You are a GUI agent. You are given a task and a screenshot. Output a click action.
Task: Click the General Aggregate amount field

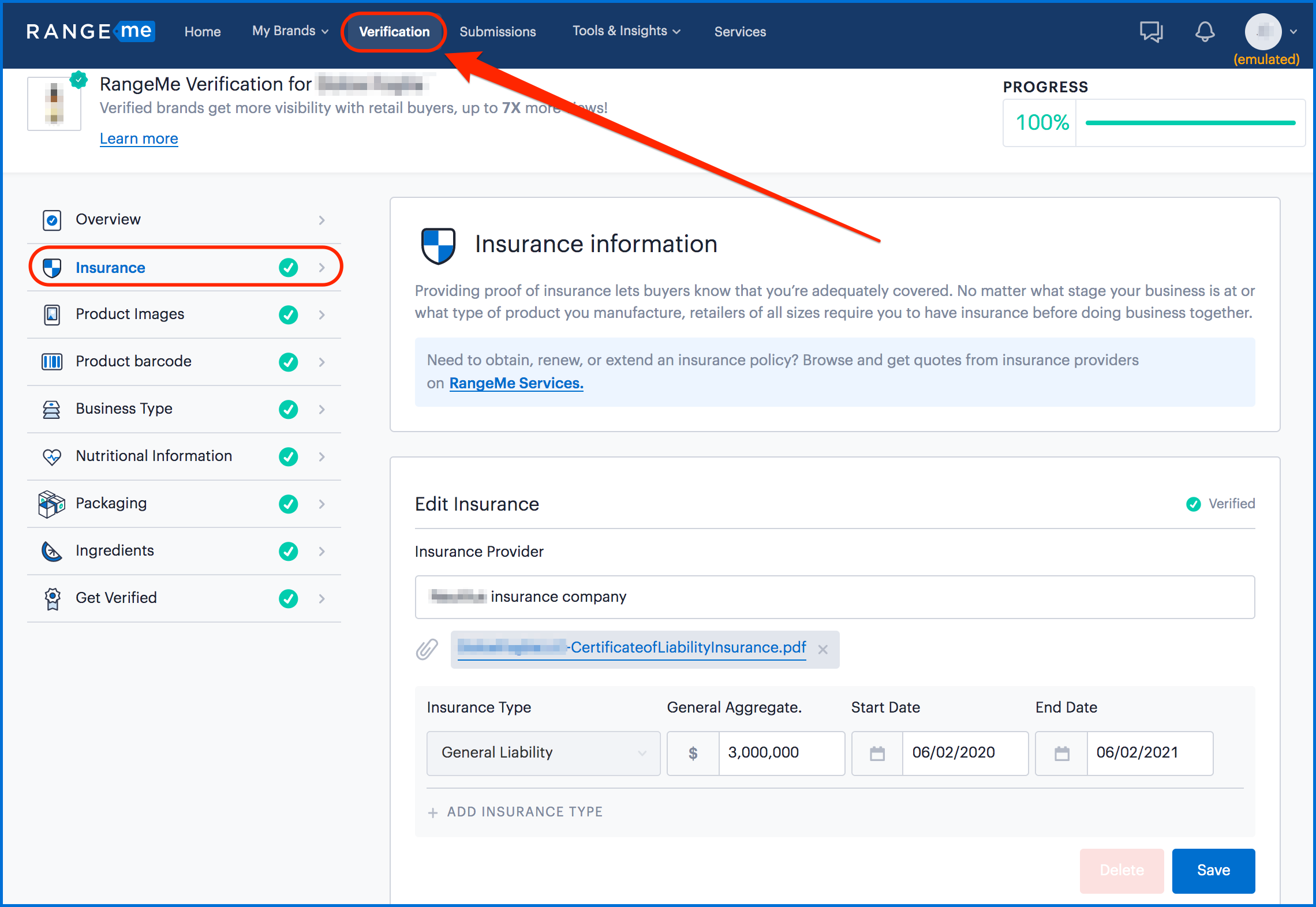tap(782, 754)
